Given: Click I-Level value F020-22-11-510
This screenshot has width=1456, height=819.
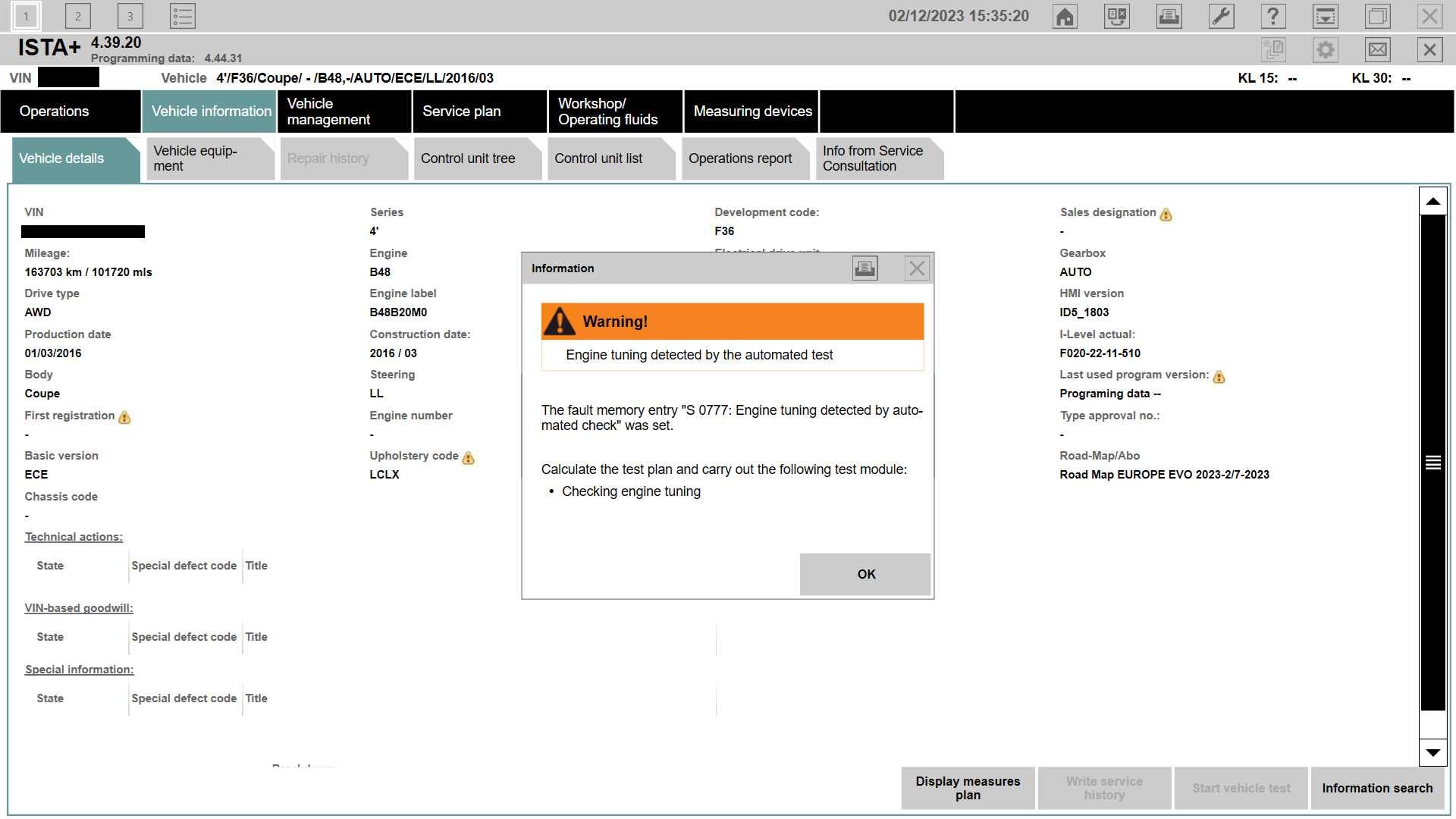Looking at the screenshot, I should [x=1100, y=353].
